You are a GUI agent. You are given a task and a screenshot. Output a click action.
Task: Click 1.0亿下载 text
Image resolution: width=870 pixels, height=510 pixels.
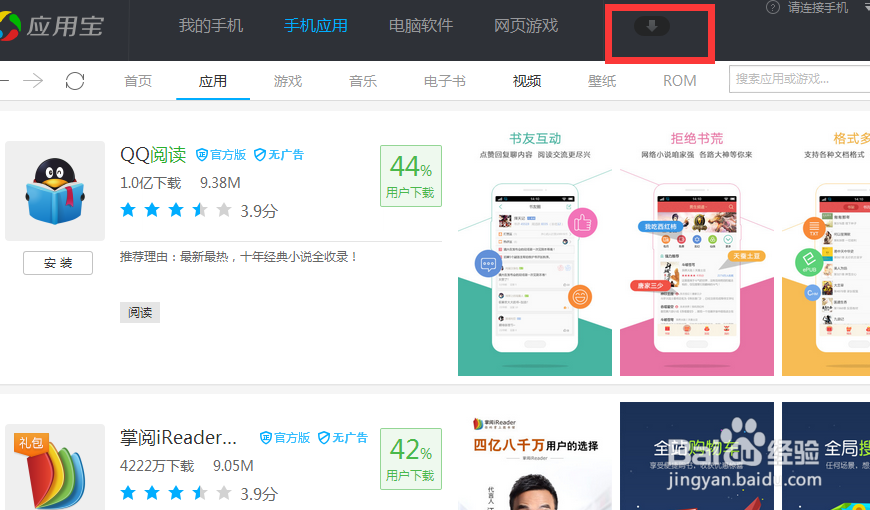151,183
